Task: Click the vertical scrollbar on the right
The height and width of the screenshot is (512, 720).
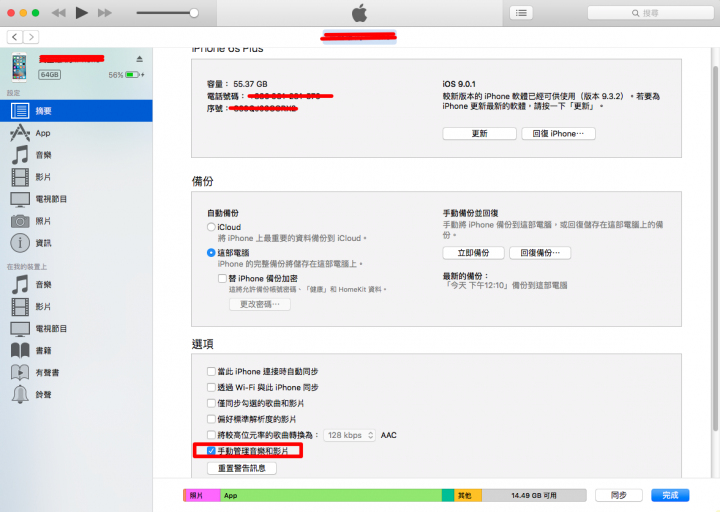Action: click(x=715, y=248)
